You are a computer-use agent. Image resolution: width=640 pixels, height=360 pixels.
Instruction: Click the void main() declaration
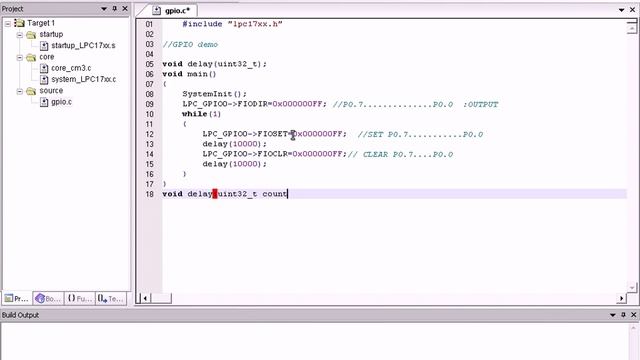pos(189,74)
